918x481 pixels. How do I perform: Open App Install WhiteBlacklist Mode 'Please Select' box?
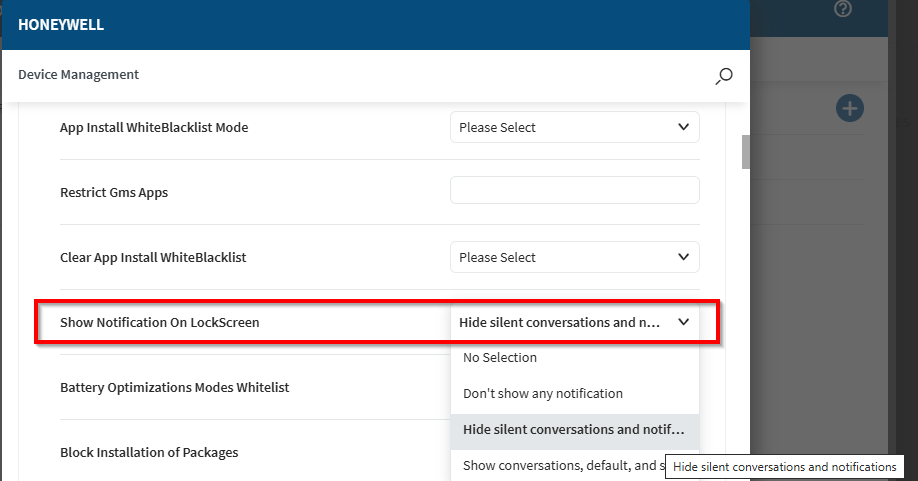(560, 127)
